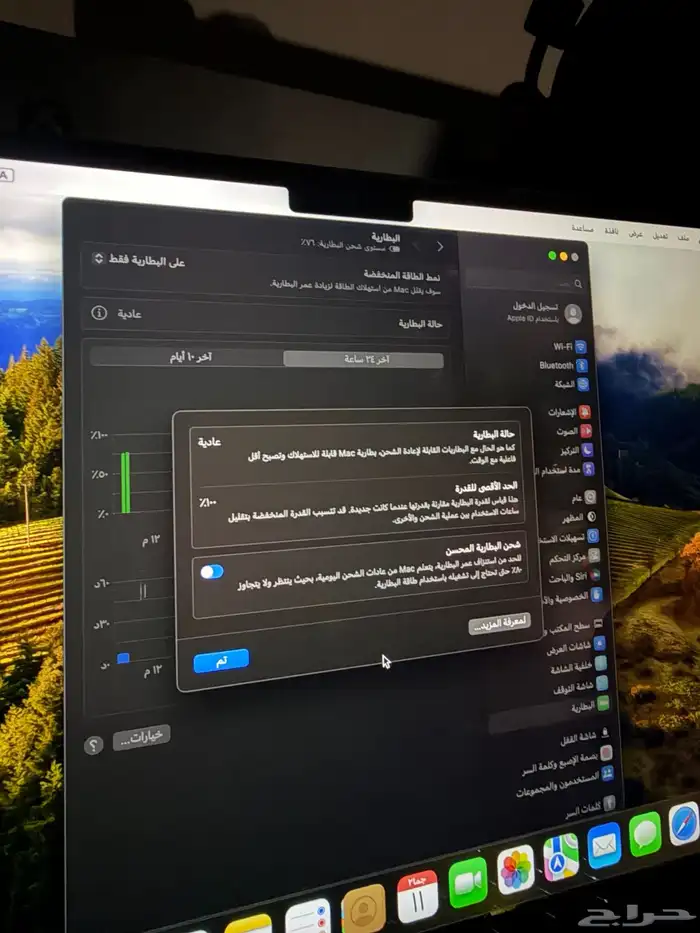This screenshot has height=933, width=700.
Task: Switch to Last 24 Hours (آخر ٢٤ ساعة) tab
Action: [363, 359]
